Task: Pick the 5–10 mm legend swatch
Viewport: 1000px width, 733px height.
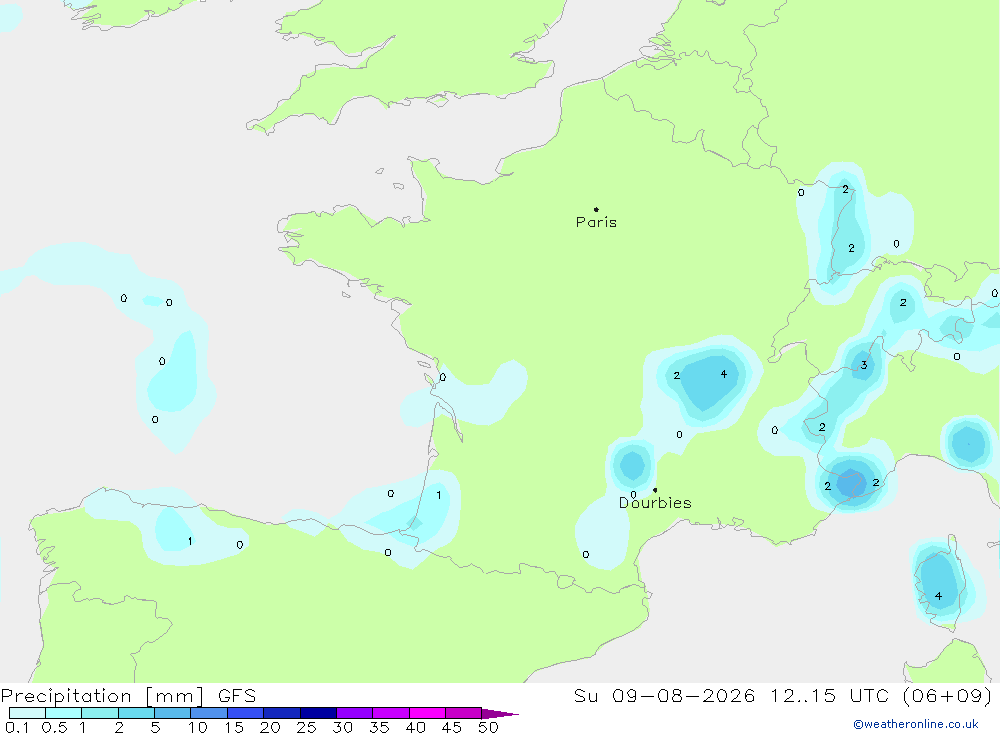Action: [172, 713]
